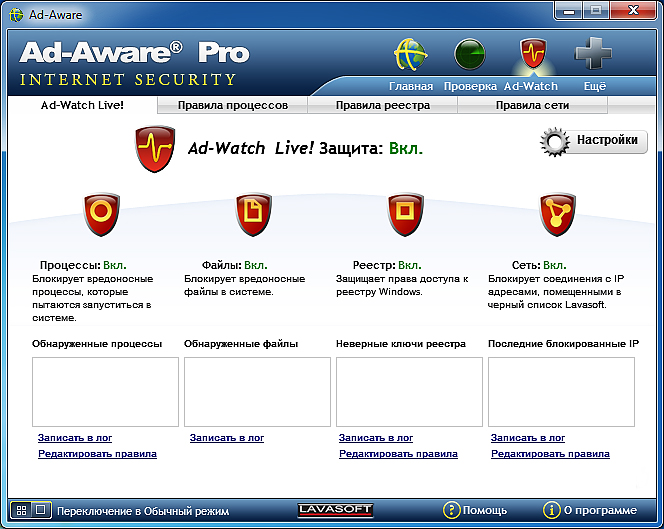This screenshot has width=664, height=529.
Task: Click the large Ad-Watch Live shield icon
Action: tap(155, 148)
